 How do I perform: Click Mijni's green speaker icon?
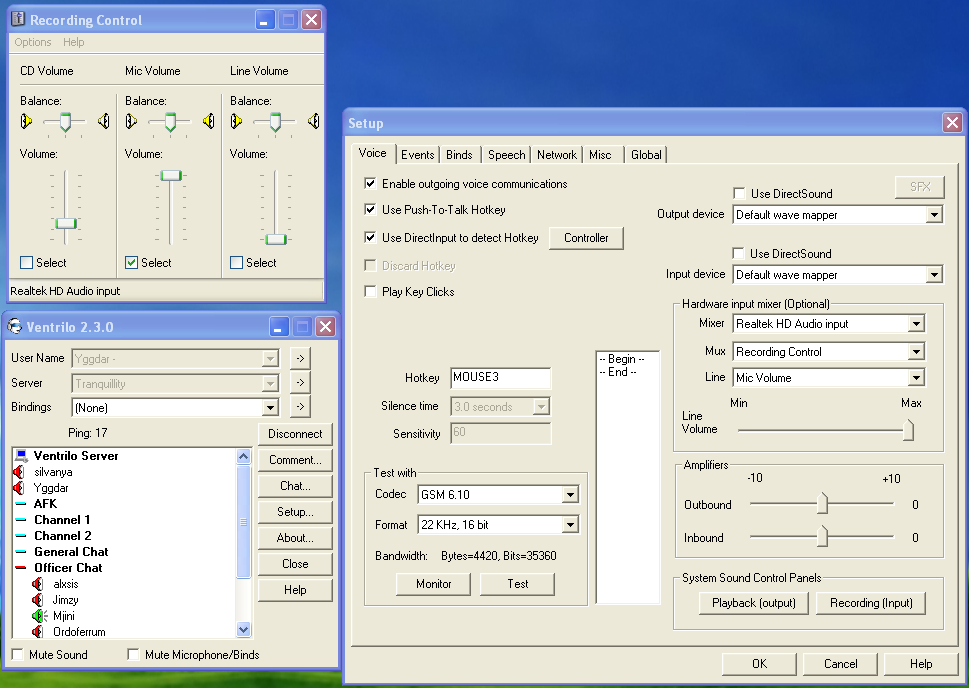pos(39,616)
